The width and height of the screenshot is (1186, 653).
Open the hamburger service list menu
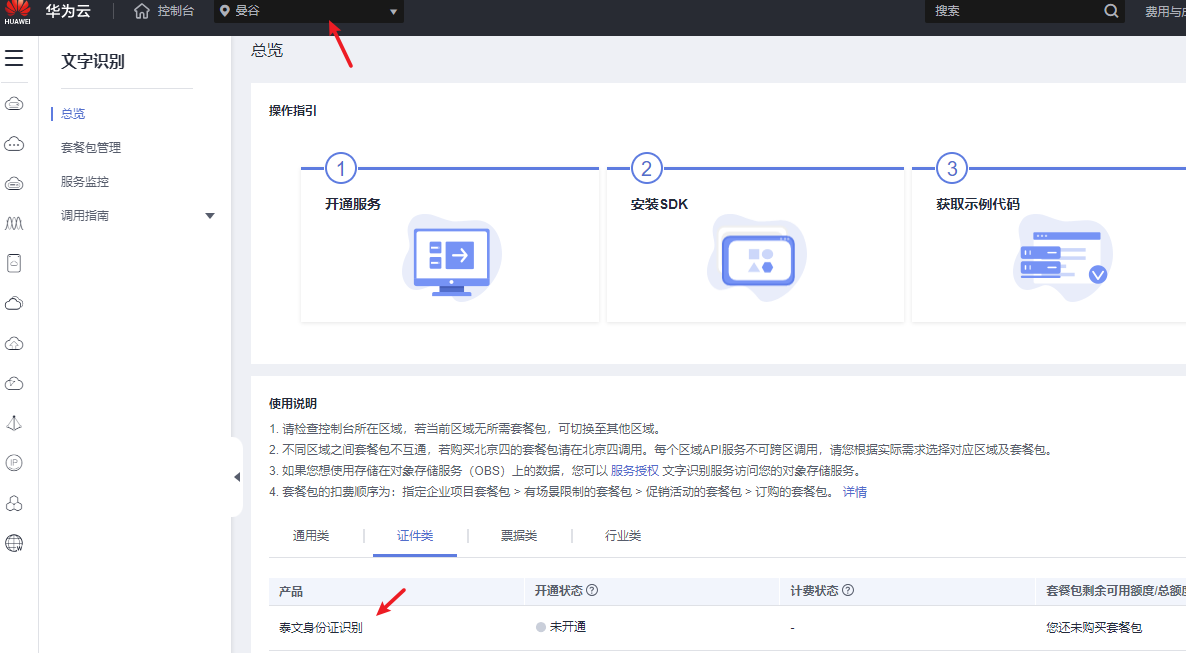coord(14,58)
